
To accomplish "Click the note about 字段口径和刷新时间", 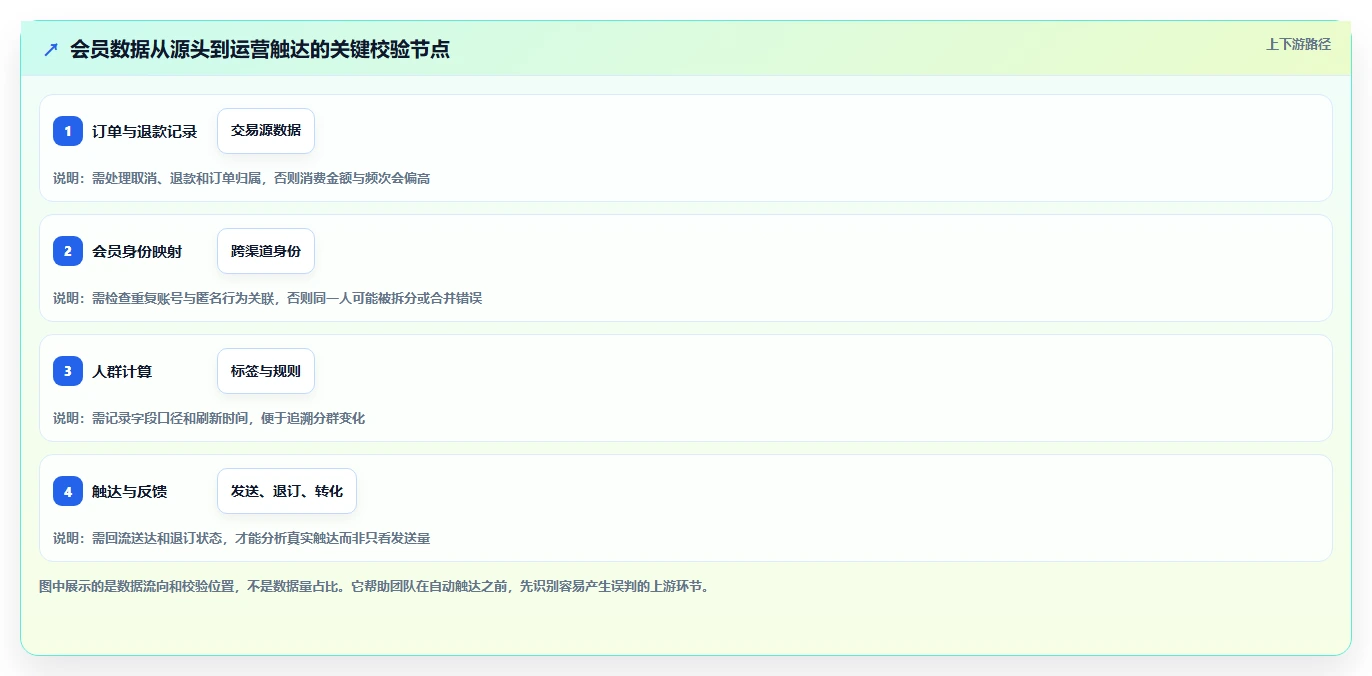I will coord(209,418).
